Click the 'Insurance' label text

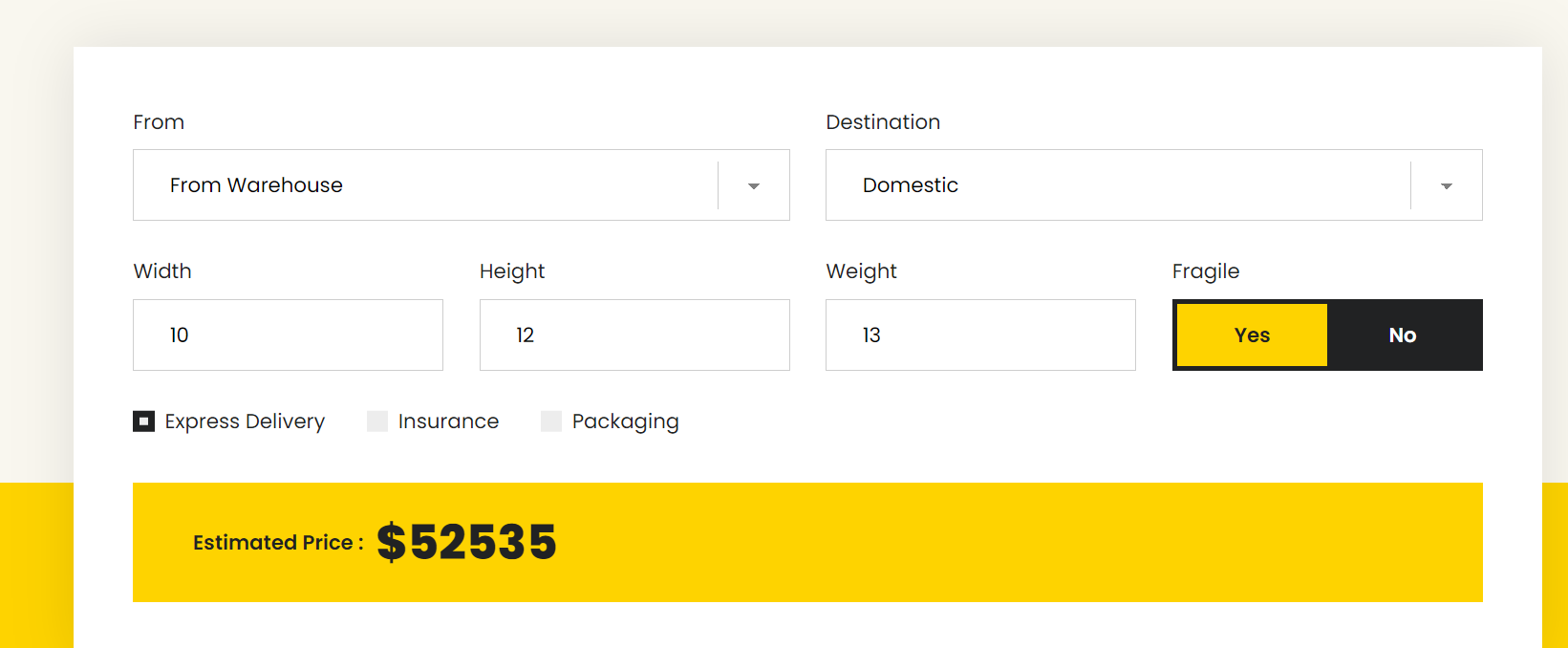click(x=448, y=421)
